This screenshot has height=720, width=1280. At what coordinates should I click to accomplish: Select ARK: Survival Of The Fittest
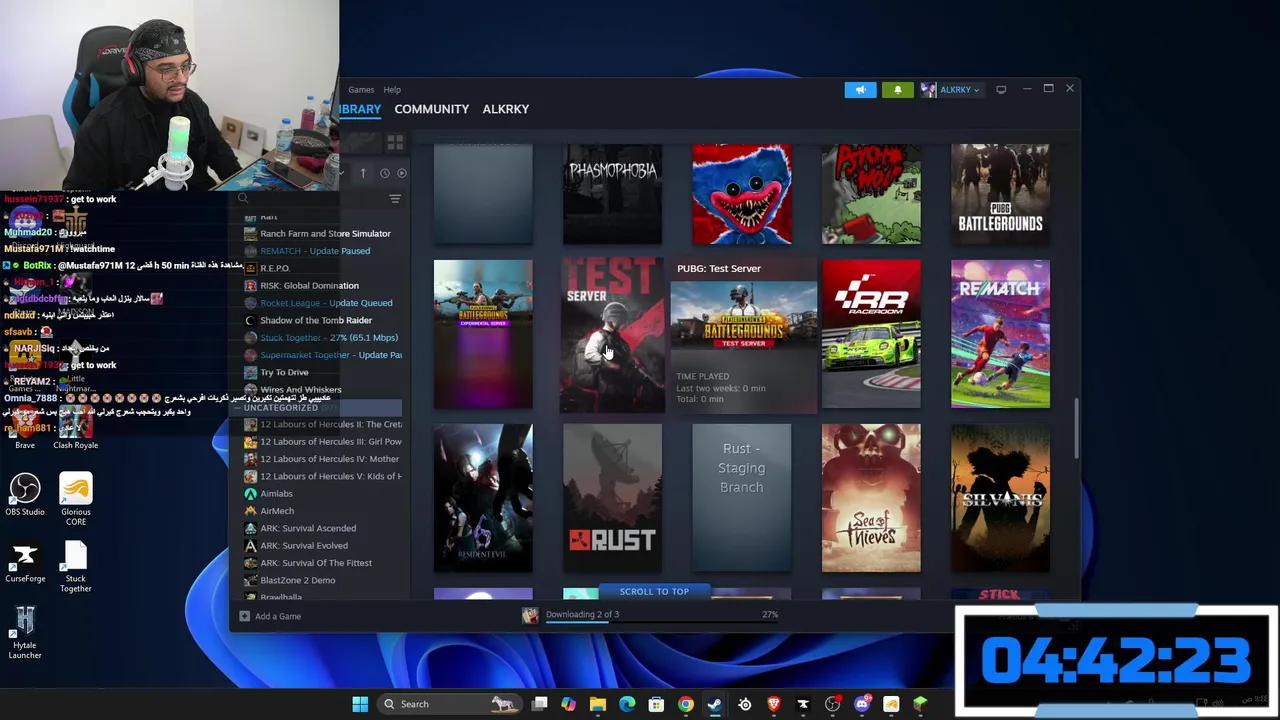pyautogui.click(x=318, y=563)
